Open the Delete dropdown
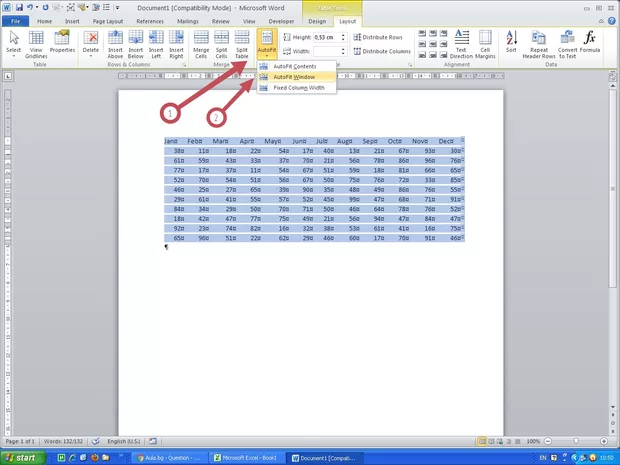620x465 pixels. click(x=91, y=44)
